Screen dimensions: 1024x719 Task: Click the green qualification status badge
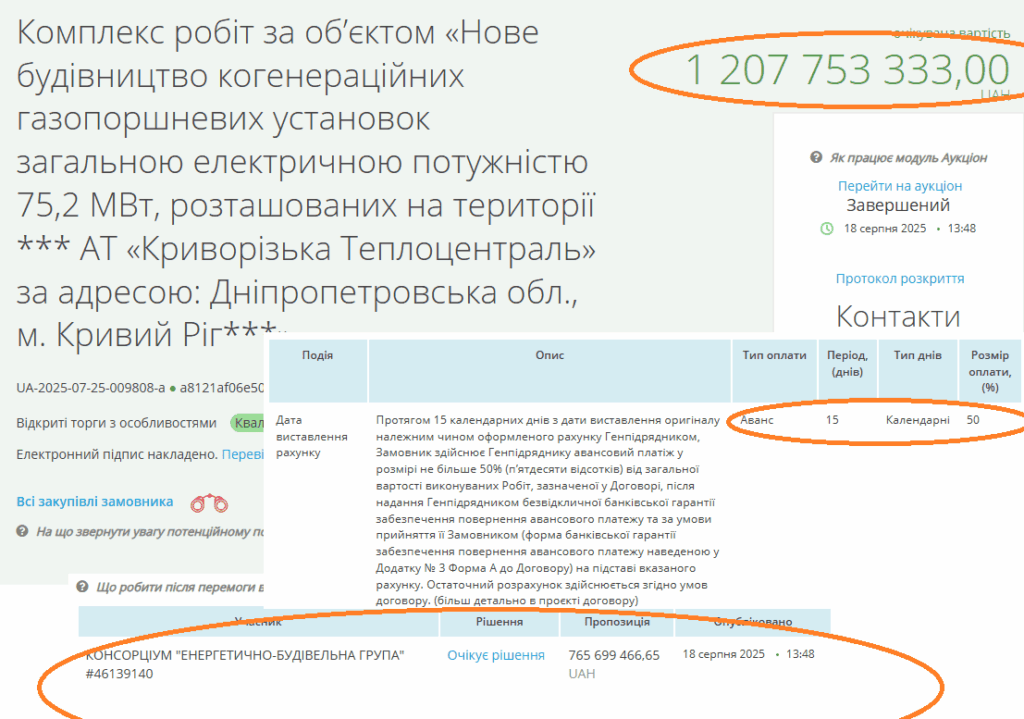point(248,422)
